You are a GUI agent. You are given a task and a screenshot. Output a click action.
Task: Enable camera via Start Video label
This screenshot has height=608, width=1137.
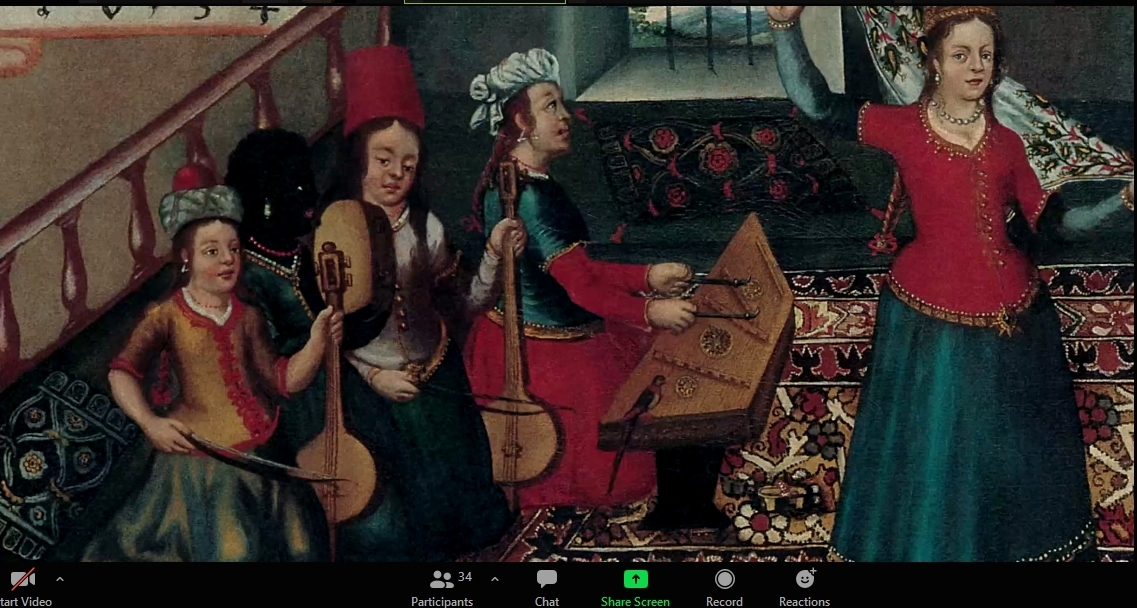tap(26, 602)
